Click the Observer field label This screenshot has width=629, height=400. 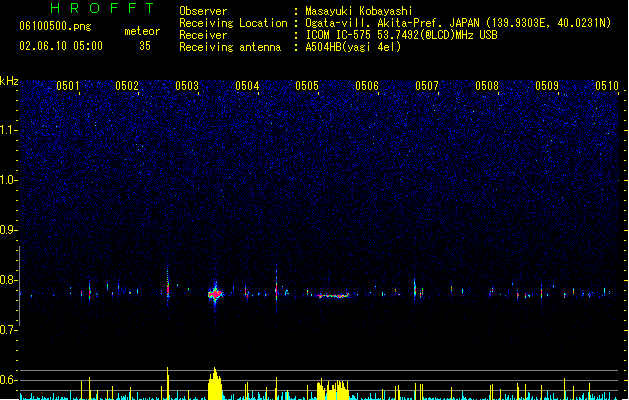pyautogui.click(x=203, y=11)
